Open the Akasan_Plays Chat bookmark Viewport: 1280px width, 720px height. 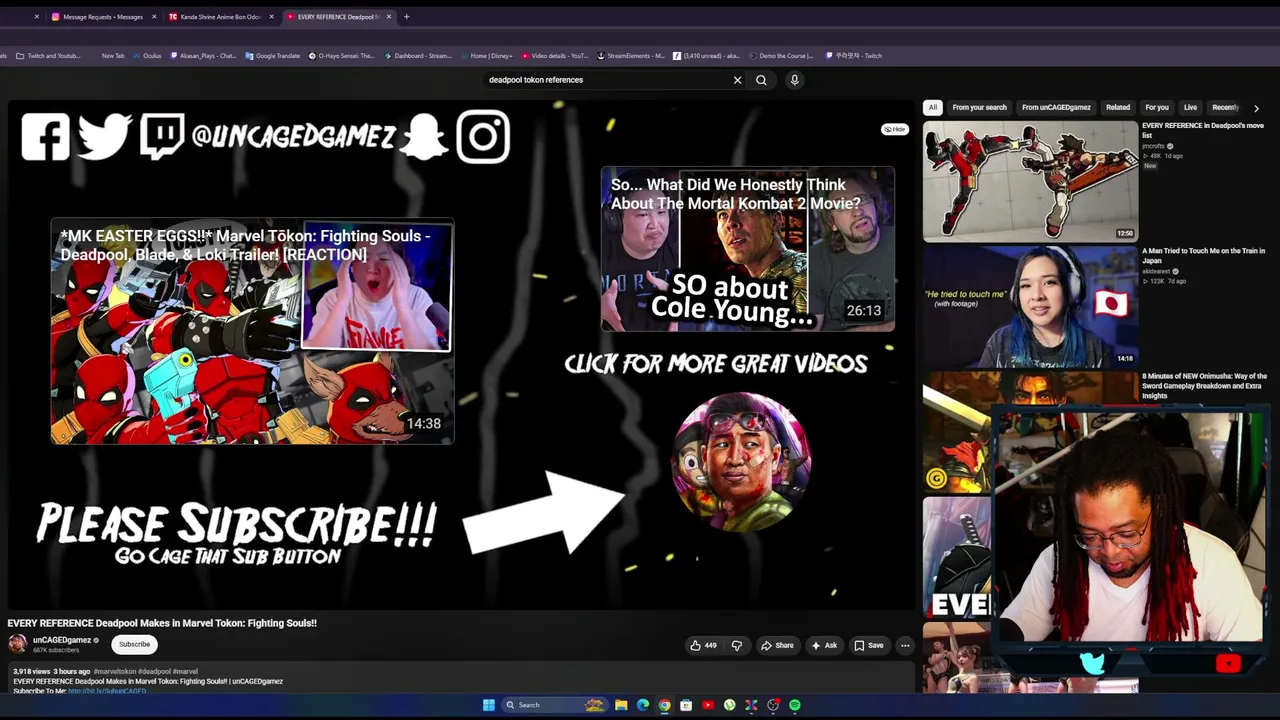[x=203, y=56]
